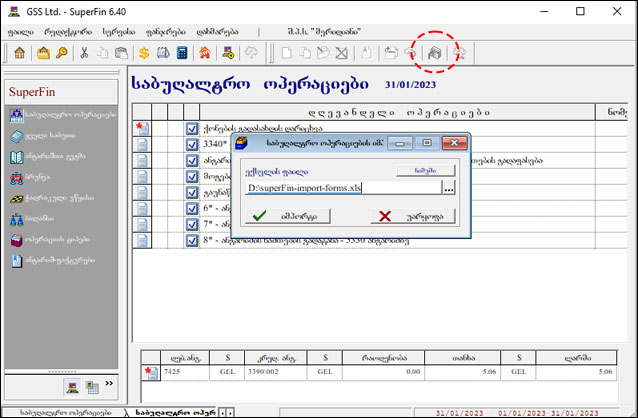Open the სერვისი menu

pyautogui.click(x=118, y=32)
